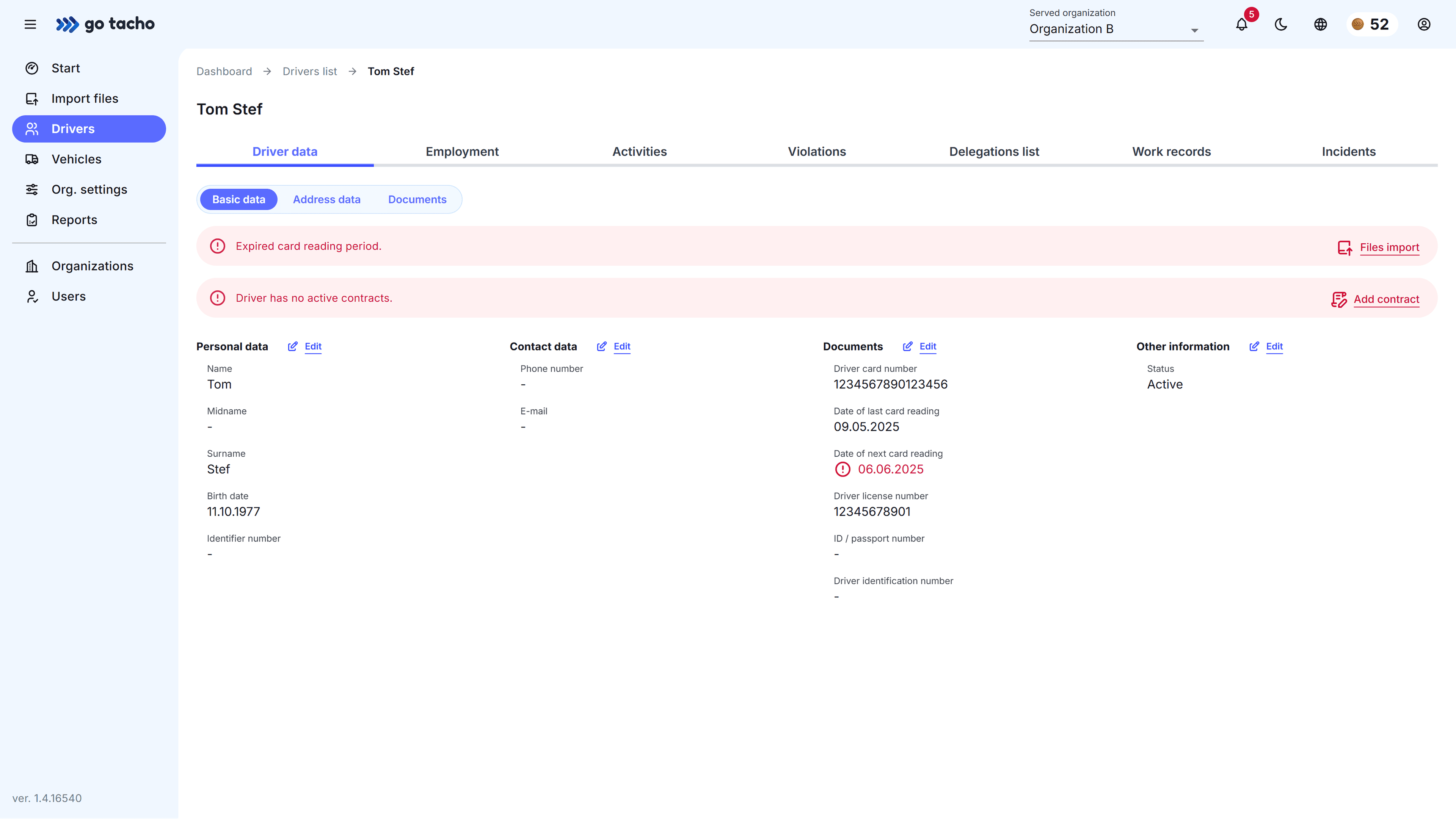Go to Vehicles in sidebar
The height and width of the screenshot is (819, 1456).
coord(76,159)
